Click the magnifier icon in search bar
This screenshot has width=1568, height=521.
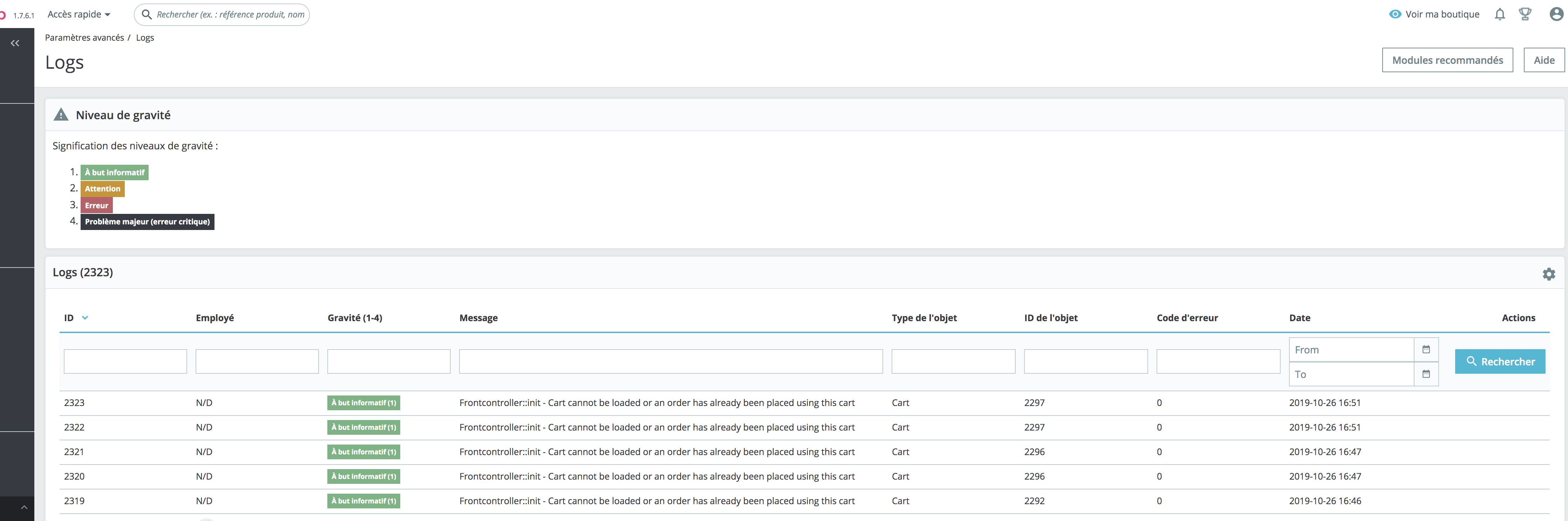(x=147, y=15)
